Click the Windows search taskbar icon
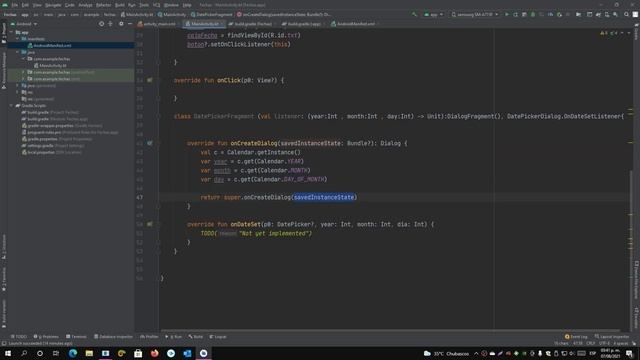 (x=24, y=353)
